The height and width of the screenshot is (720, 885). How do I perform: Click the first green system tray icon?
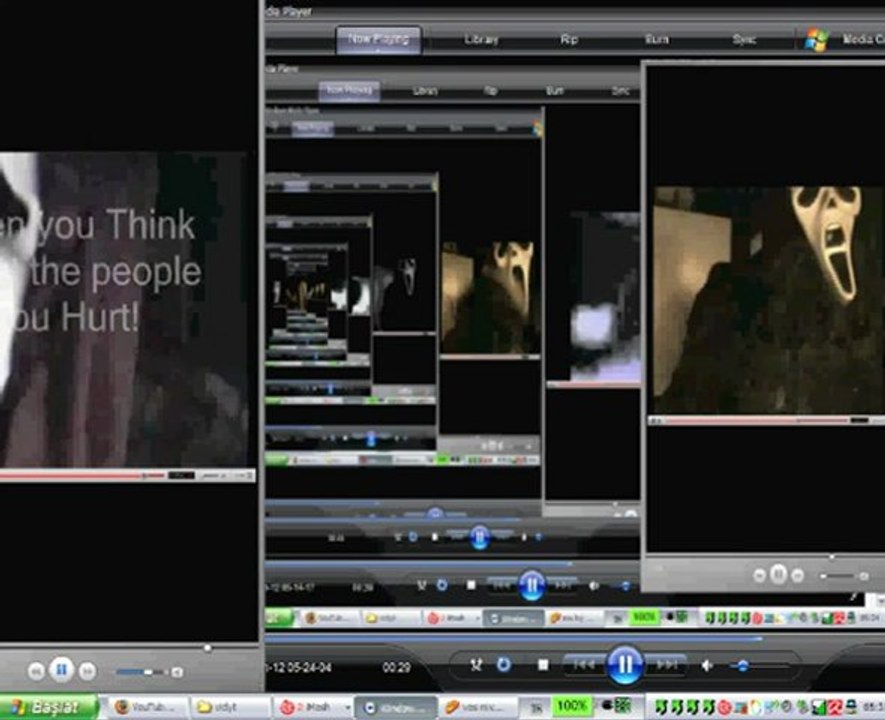point(661,707)
